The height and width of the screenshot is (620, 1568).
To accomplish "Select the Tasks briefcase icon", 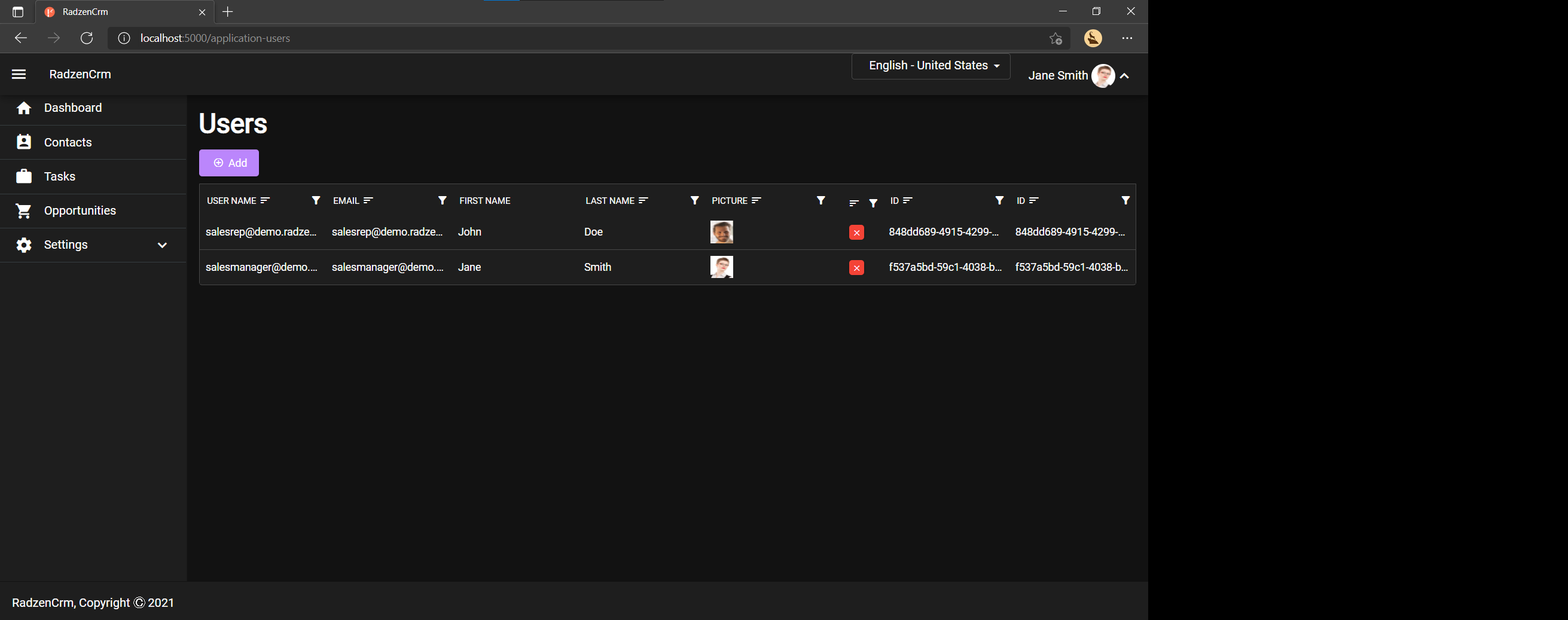I will click(x=24, y=175).
